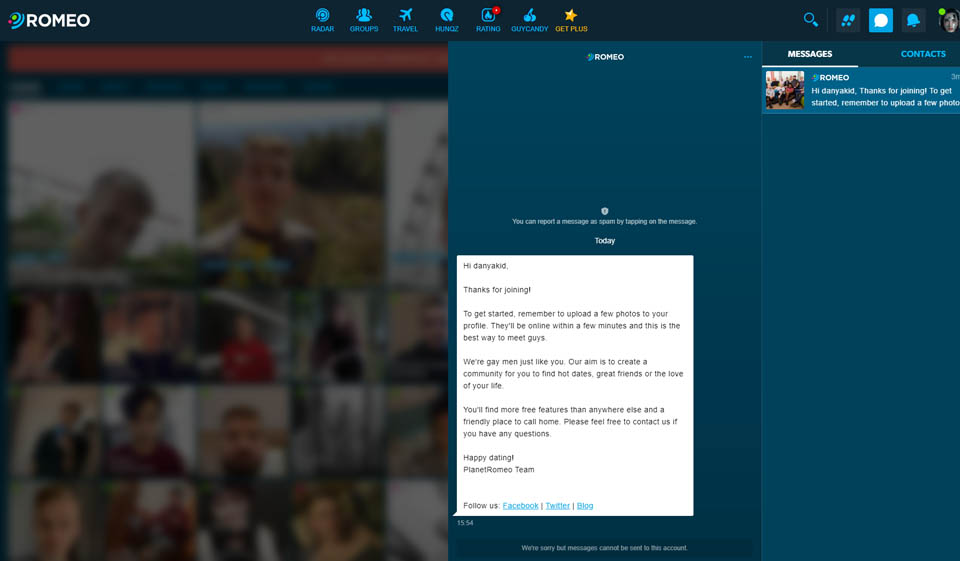Open the Radar view
Viewport: 960px width, 561px height.
point(322,20)
